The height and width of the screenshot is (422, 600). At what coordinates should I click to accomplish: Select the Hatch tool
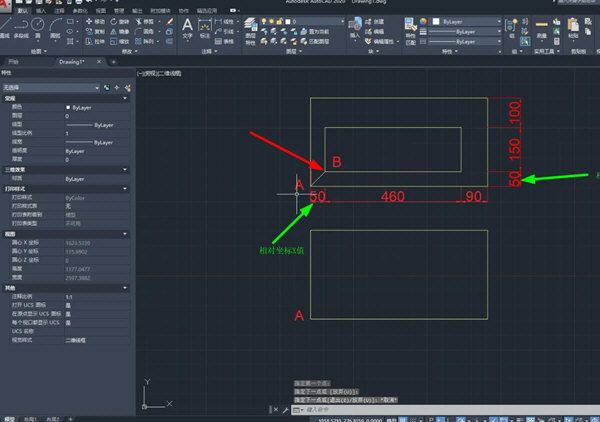tap(70, 41)
